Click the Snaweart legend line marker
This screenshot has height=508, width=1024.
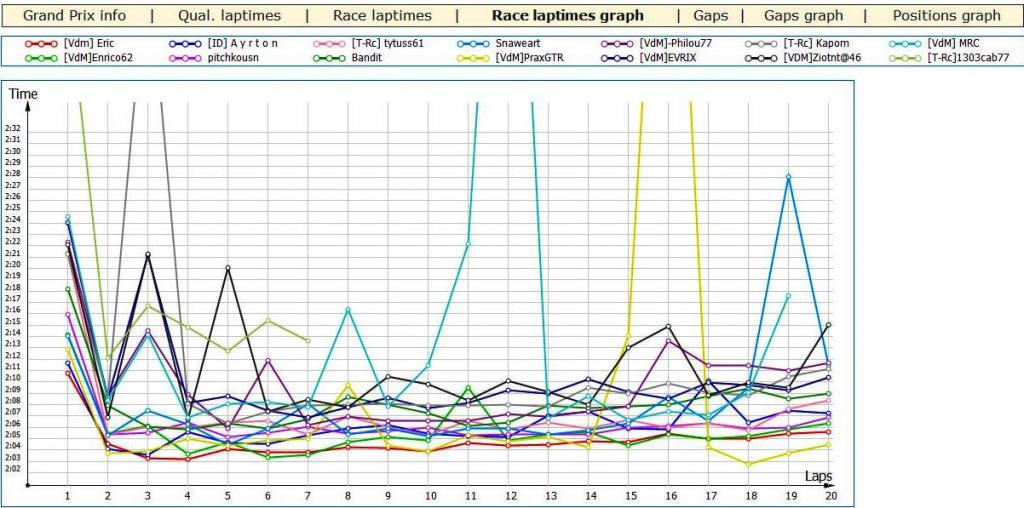click(x=473, y=44)
